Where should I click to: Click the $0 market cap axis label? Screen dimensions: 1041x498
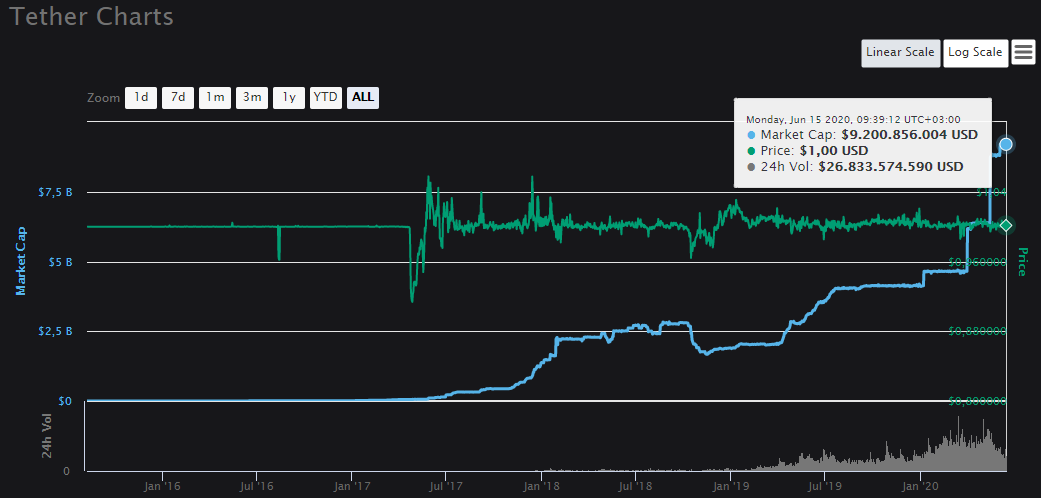(x=65, y=401)
